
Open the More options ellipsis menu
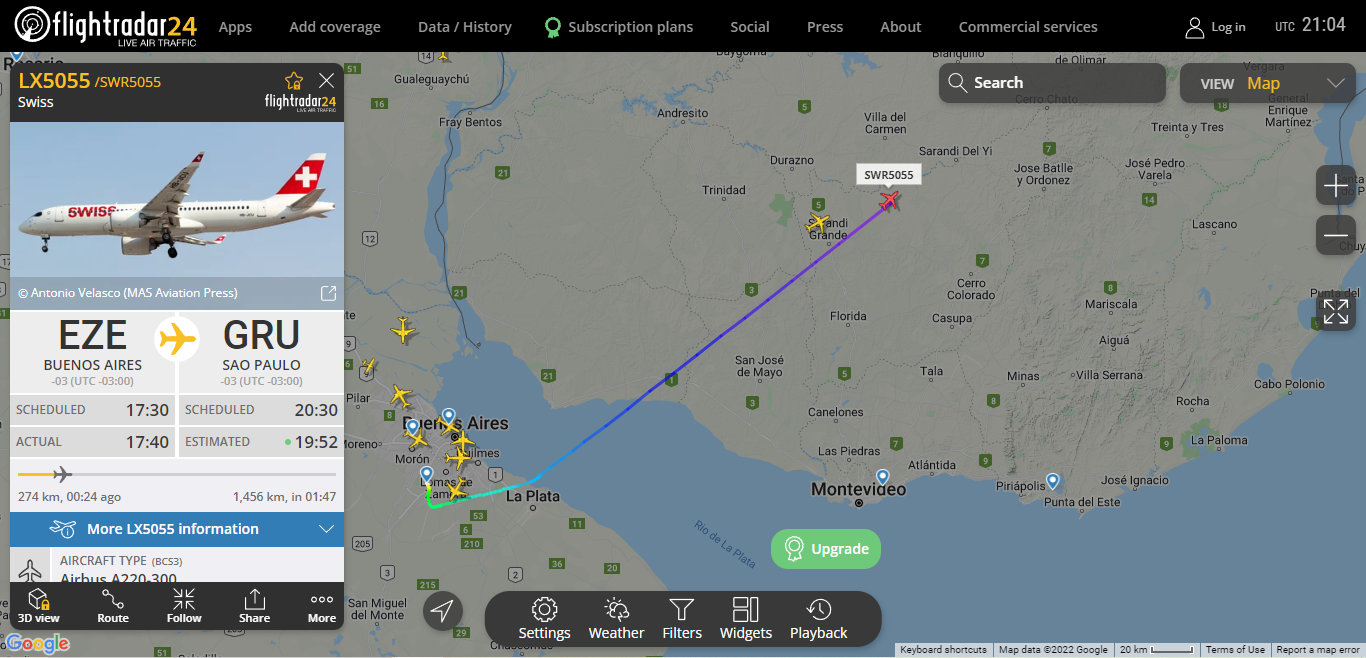point(321,608)
